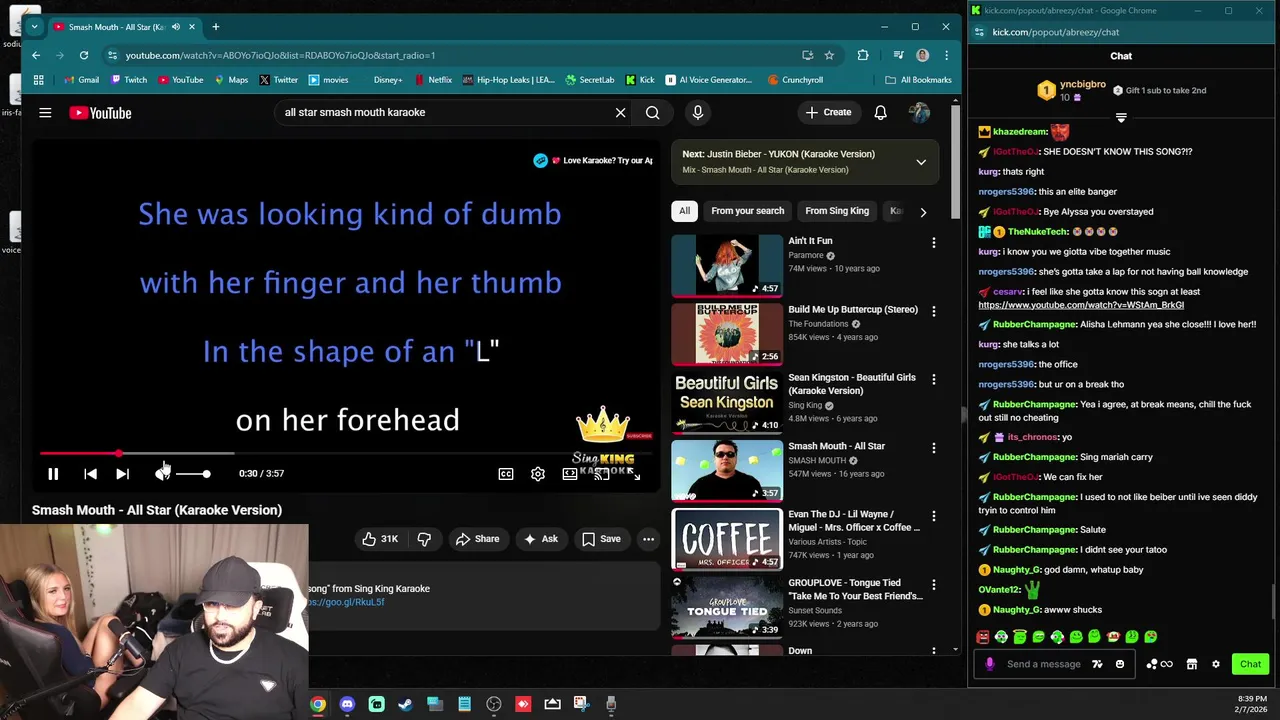Mute the tab via its speaker icon
This screenshot has height=720, width=1280.
pos(176,27)
